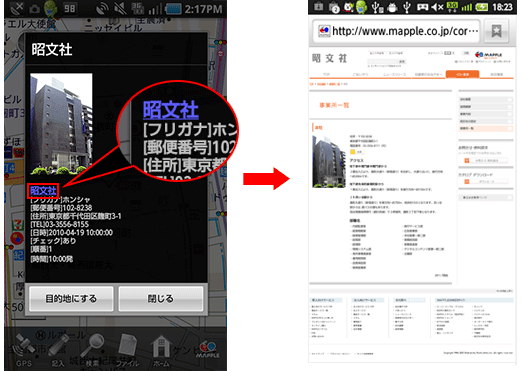522x371 pixels.
Task: Tap the building photo on the web page
Action: click(x=329, y=161)
